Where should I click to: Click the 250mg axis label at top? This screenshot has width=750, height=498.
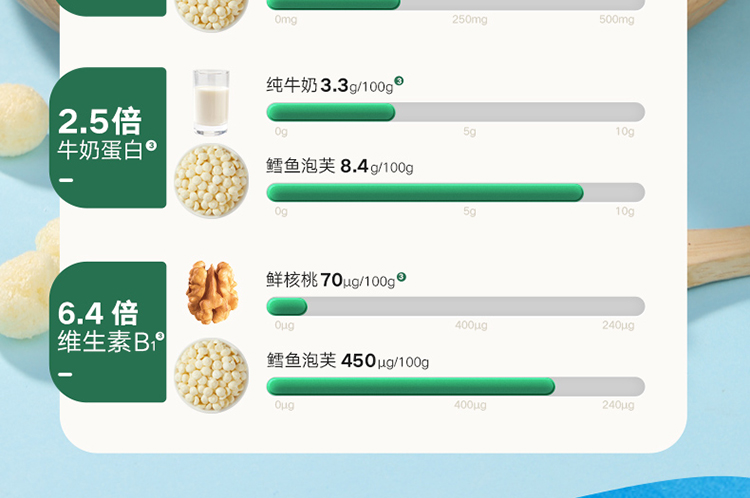point(469,20)
